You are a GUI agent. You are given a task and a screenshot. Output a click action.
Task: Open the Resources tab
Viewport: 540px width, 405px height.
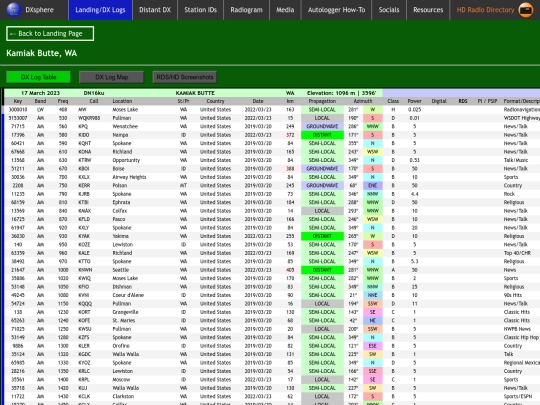tap(428, 10)
